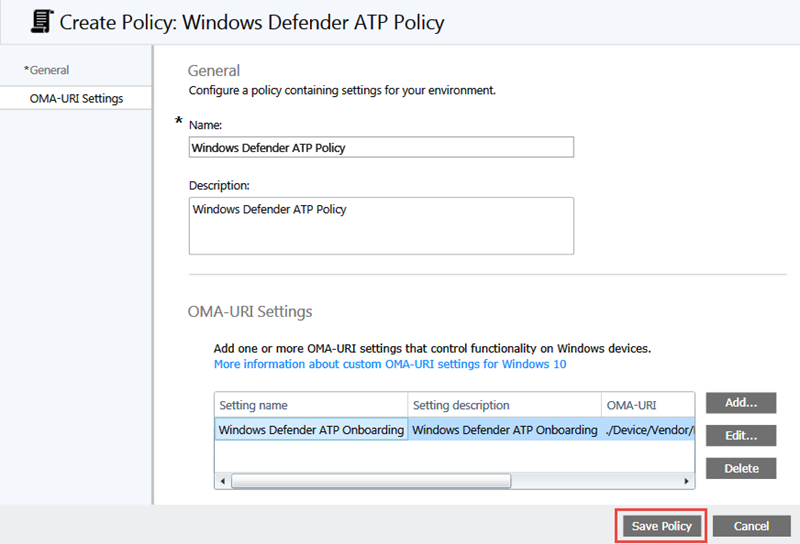Select the setting description cell in row
Viewport: 800px width, 544px height.
504,430
